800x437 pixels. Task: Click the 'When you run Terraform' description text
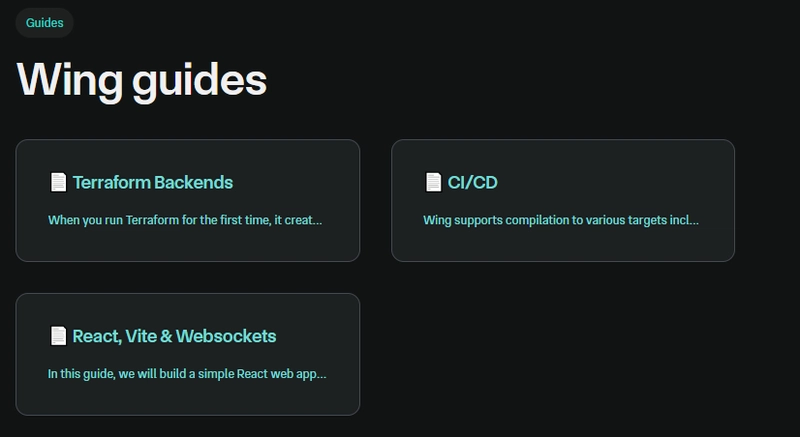tap(185, 220)
